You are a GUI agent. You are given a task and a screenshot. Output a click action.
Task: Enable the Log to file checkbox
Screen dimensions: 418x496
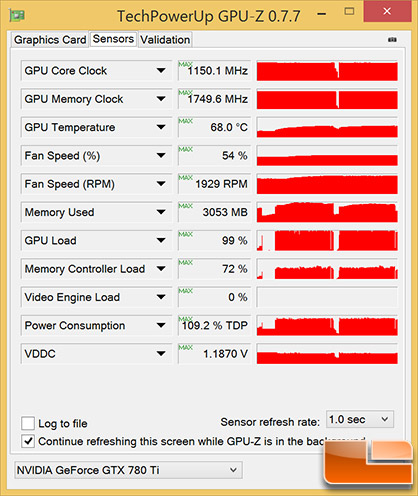point(28,423)
